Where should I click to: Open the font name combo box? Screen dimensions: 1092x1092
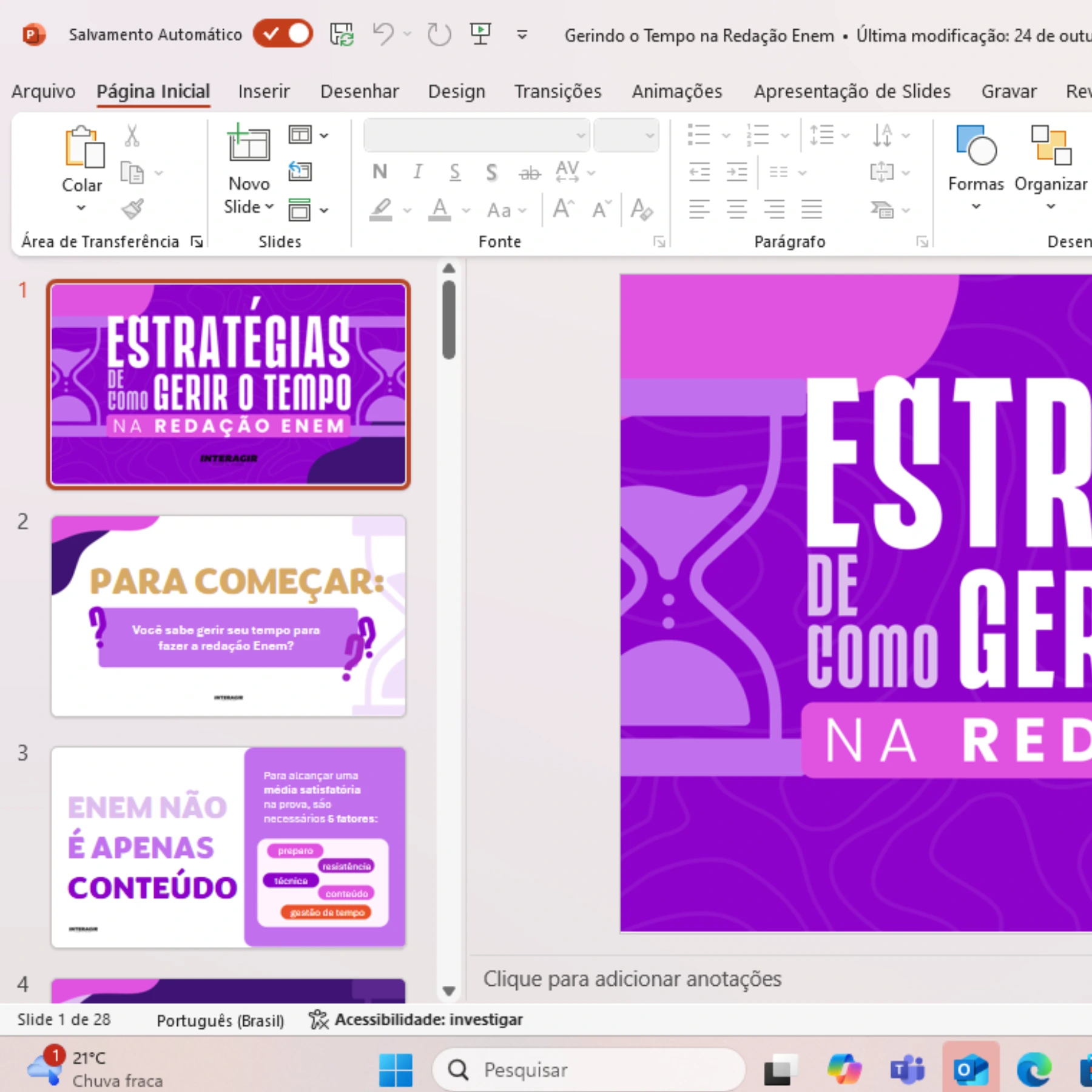[x=477, y=135]
